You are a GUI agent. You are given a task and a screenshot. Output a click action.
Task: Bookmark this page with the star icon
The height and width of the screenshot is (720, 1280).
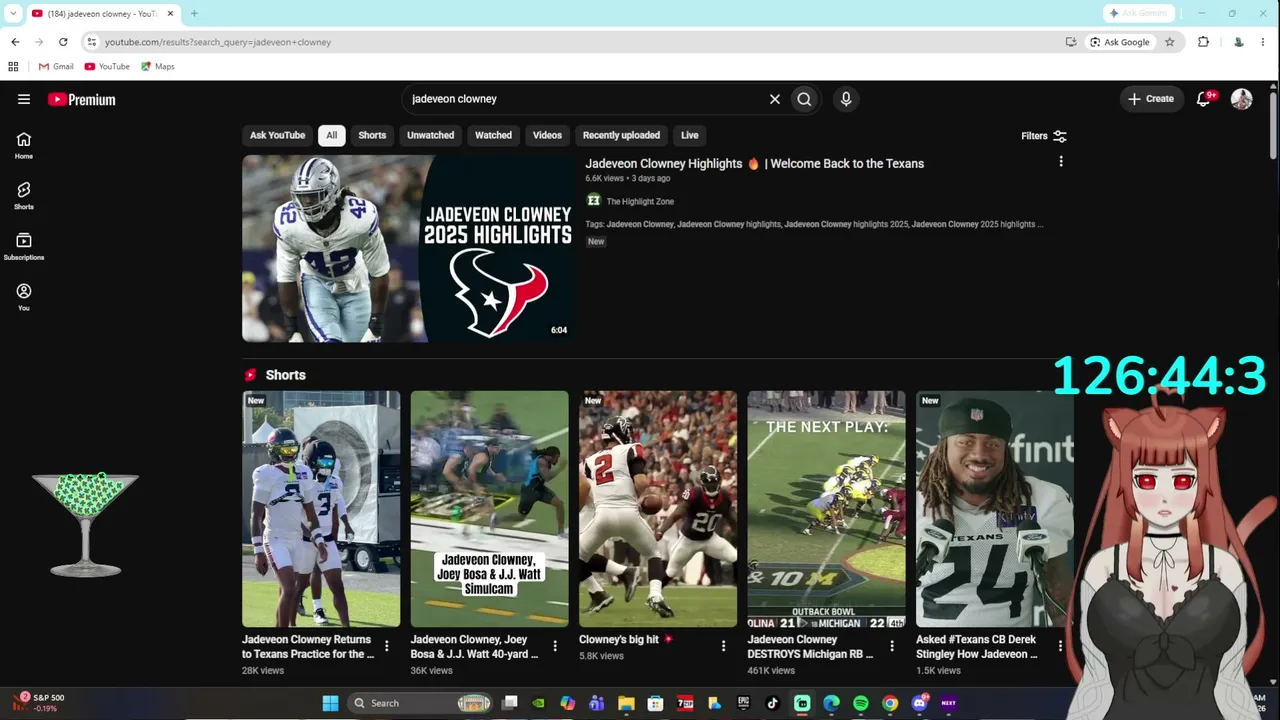tap(1170, 42)
